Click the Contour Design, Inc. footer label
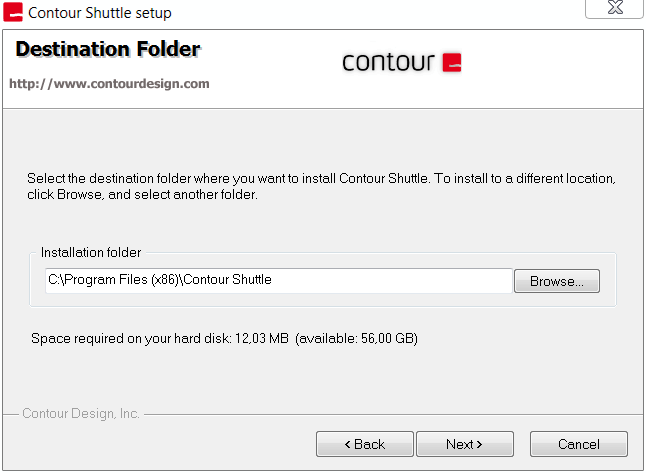Image resolution: width=646 pixels, height=473 pixels. coord(81,413)
